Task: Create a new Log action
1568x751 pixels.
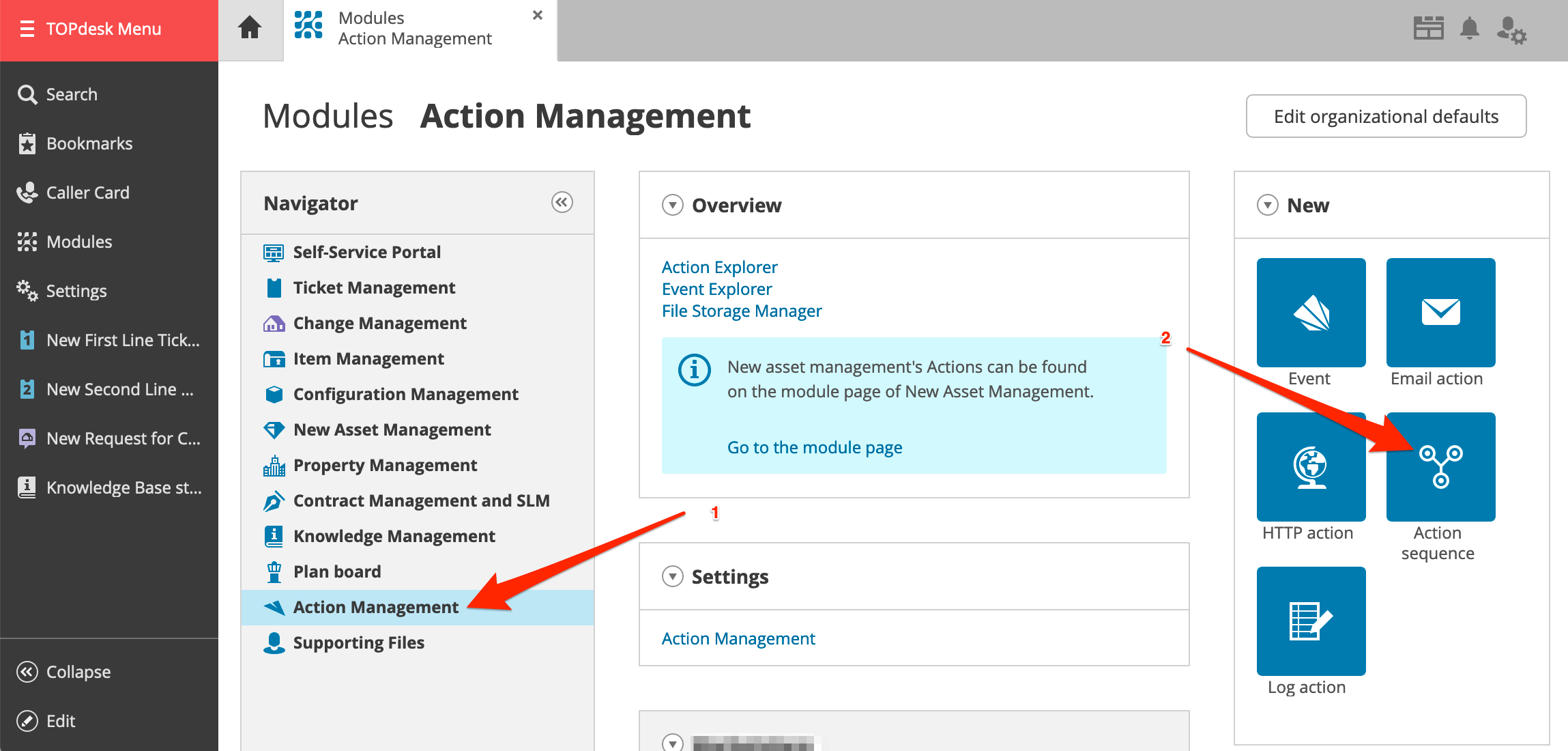Action: tap(1311, 621)
